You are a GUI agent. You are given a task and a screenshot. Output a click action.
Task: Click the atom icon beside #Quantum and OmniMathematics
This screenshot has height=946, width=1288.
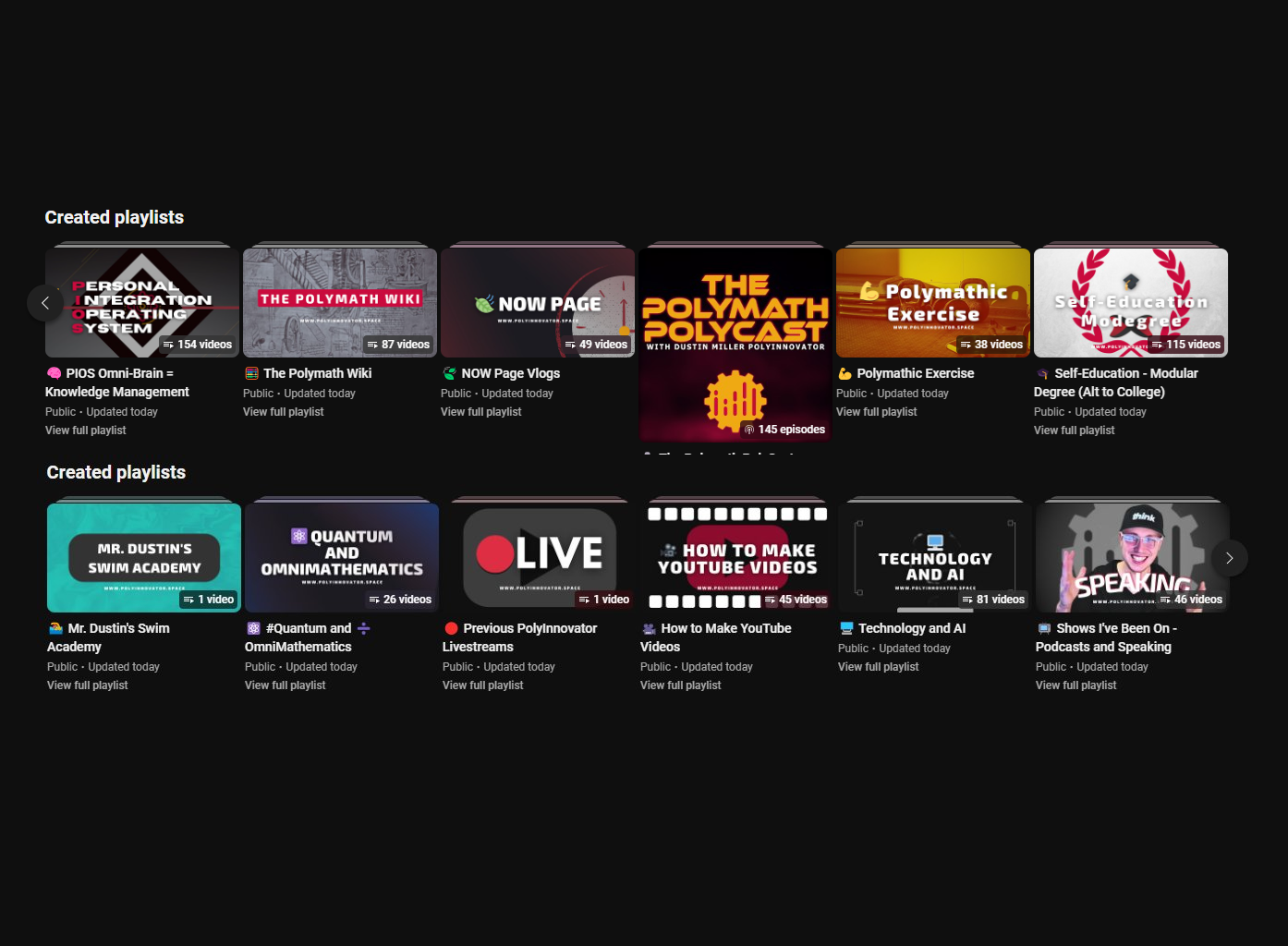point(253,628)
